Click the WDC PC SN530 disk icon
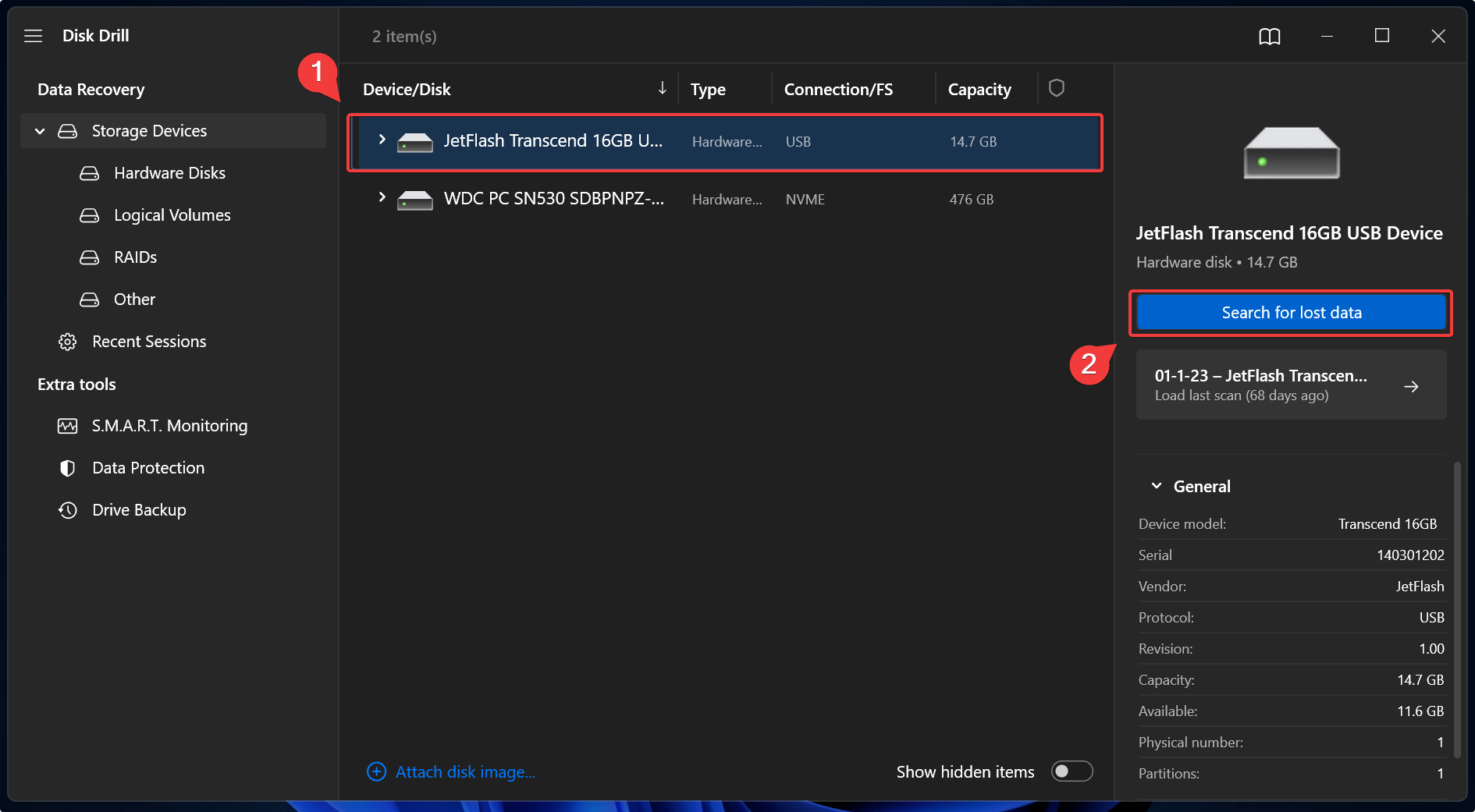Screen dimensions: 1475x812 (415, 200)
